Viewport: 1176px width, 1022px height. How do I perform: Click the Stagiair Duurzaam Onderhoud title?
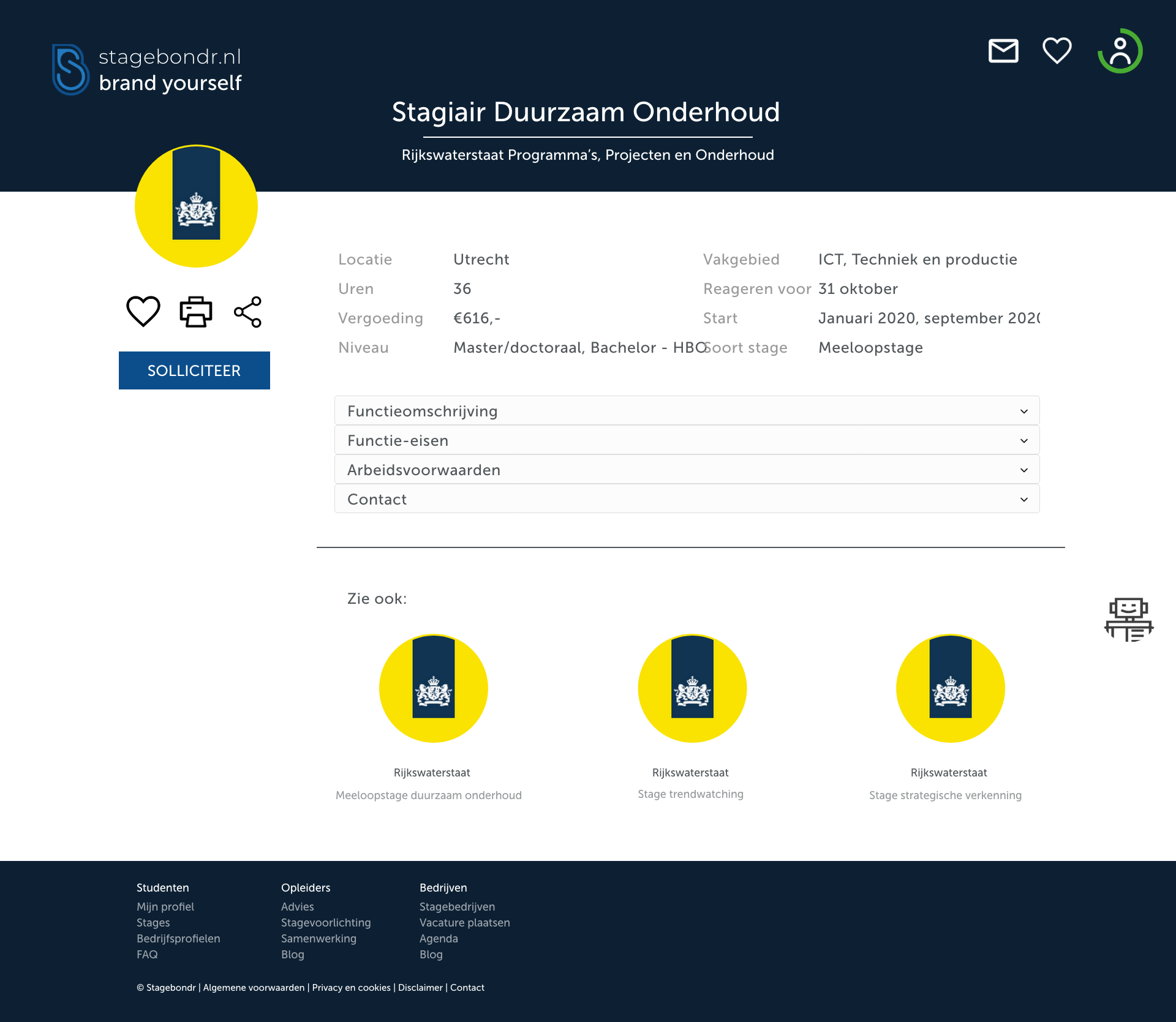point(586,112)
